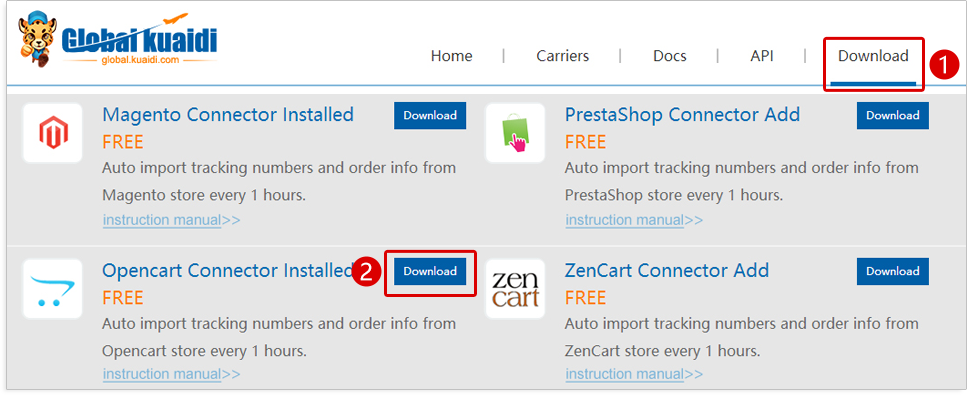Download the Magento Connector
Image resolution: width=967 pixels, height=395 pixels.
430,115
